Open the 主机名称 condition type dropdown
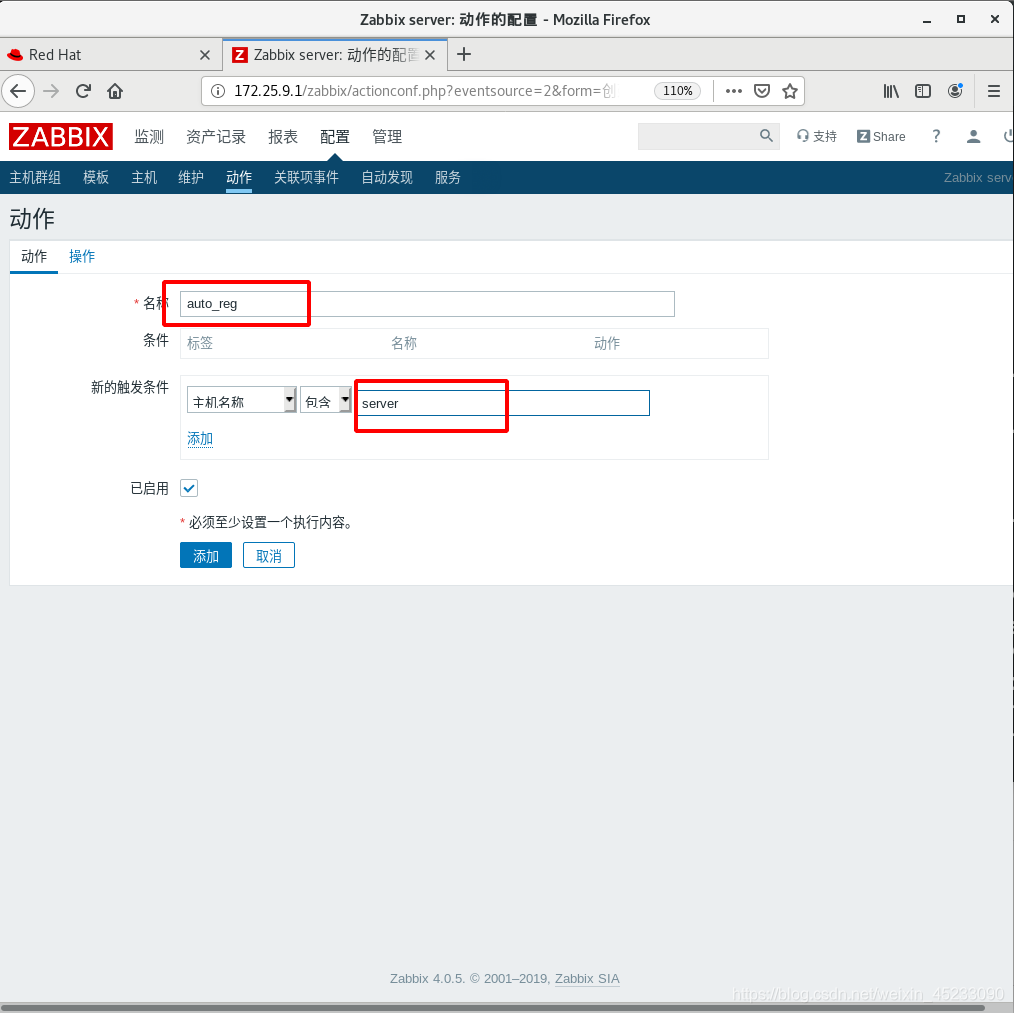The height and width of the screenshot is (1013, 1014). coord(242,400)
